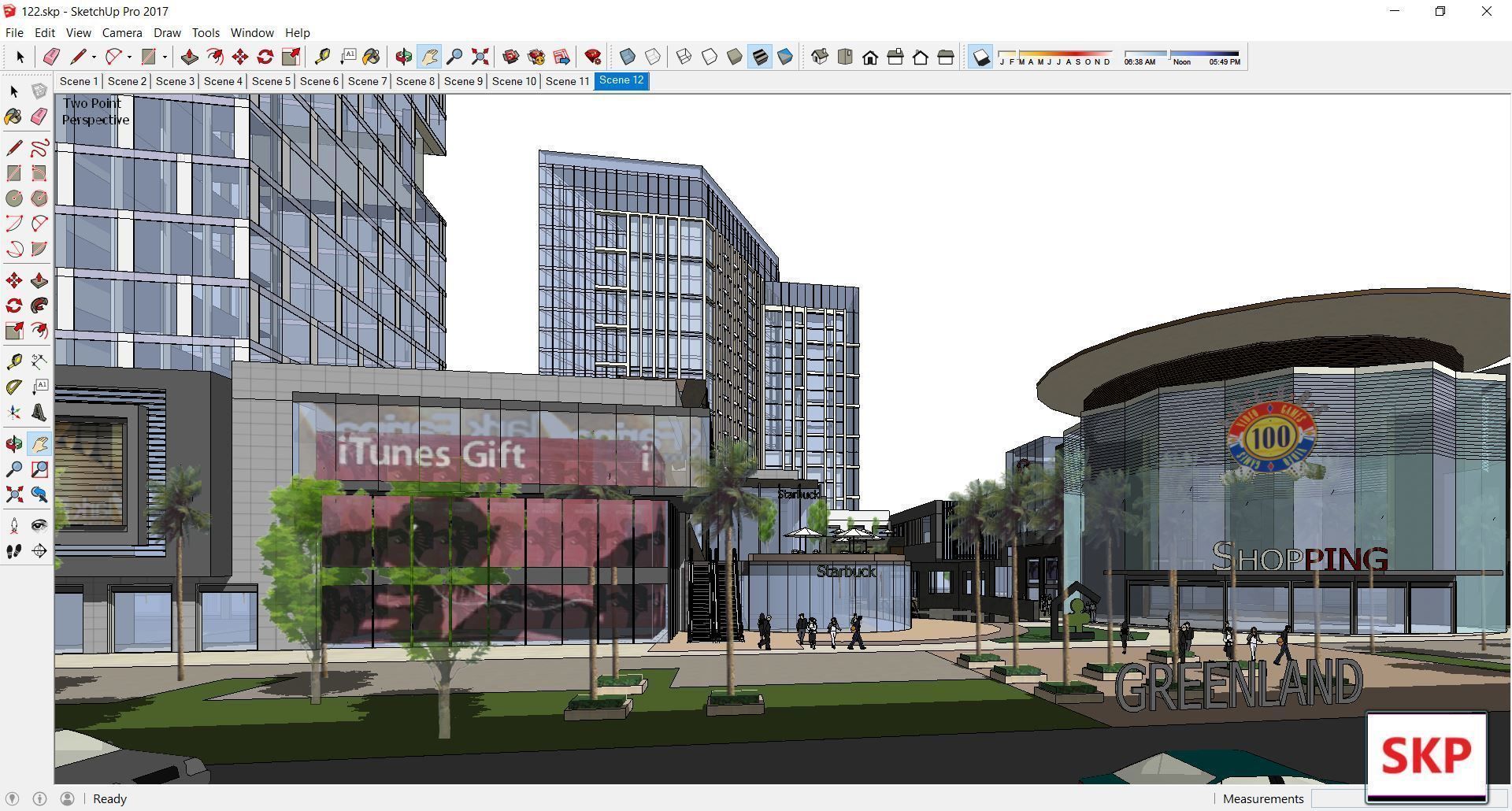Expand the Line tool dropdown arrow
Screen dimensions: 1512x811
(94, 57)
